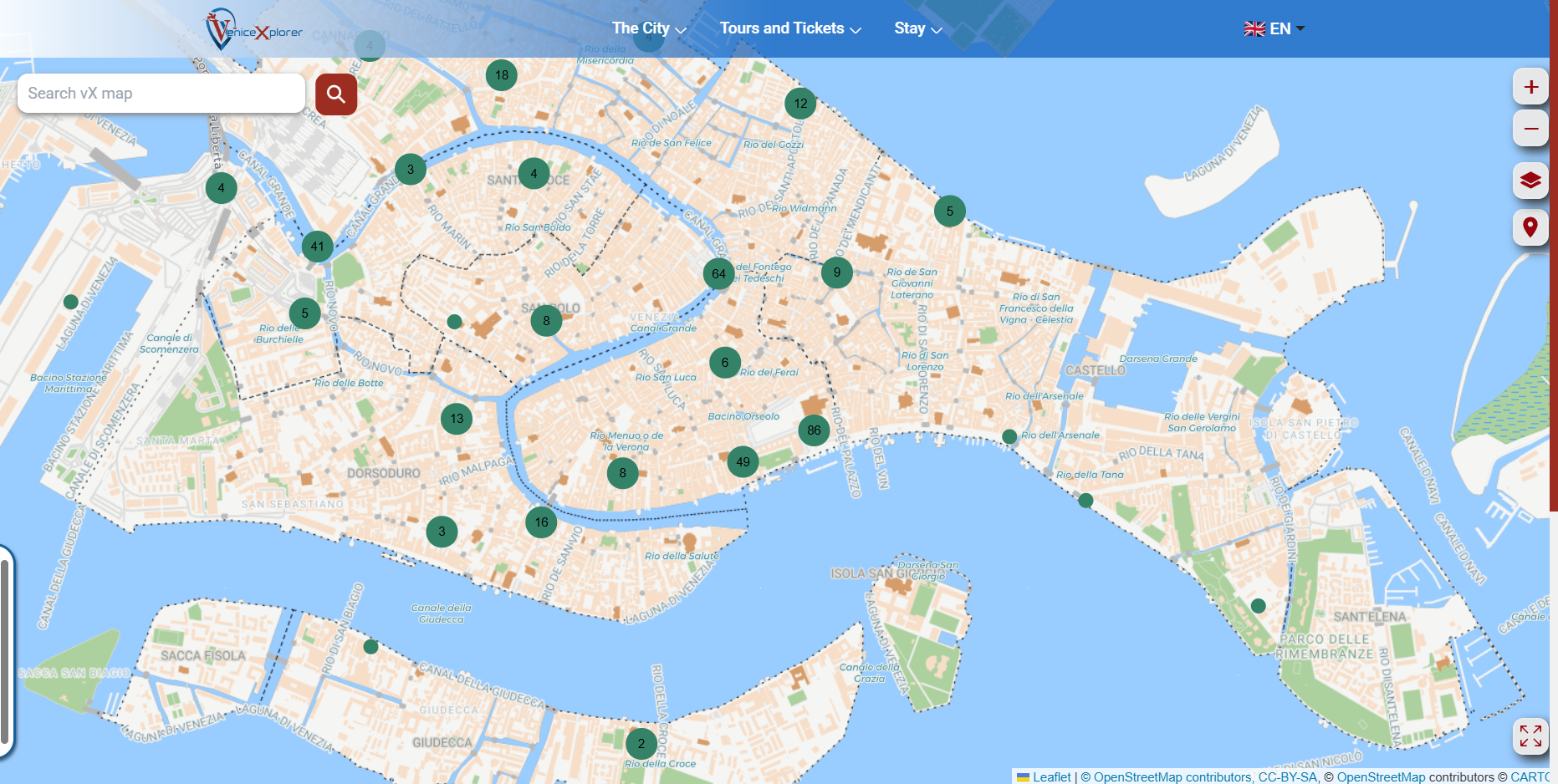
Task: Click the OpenStreetMap contributors link
Action: click(x=1167, y=776)
